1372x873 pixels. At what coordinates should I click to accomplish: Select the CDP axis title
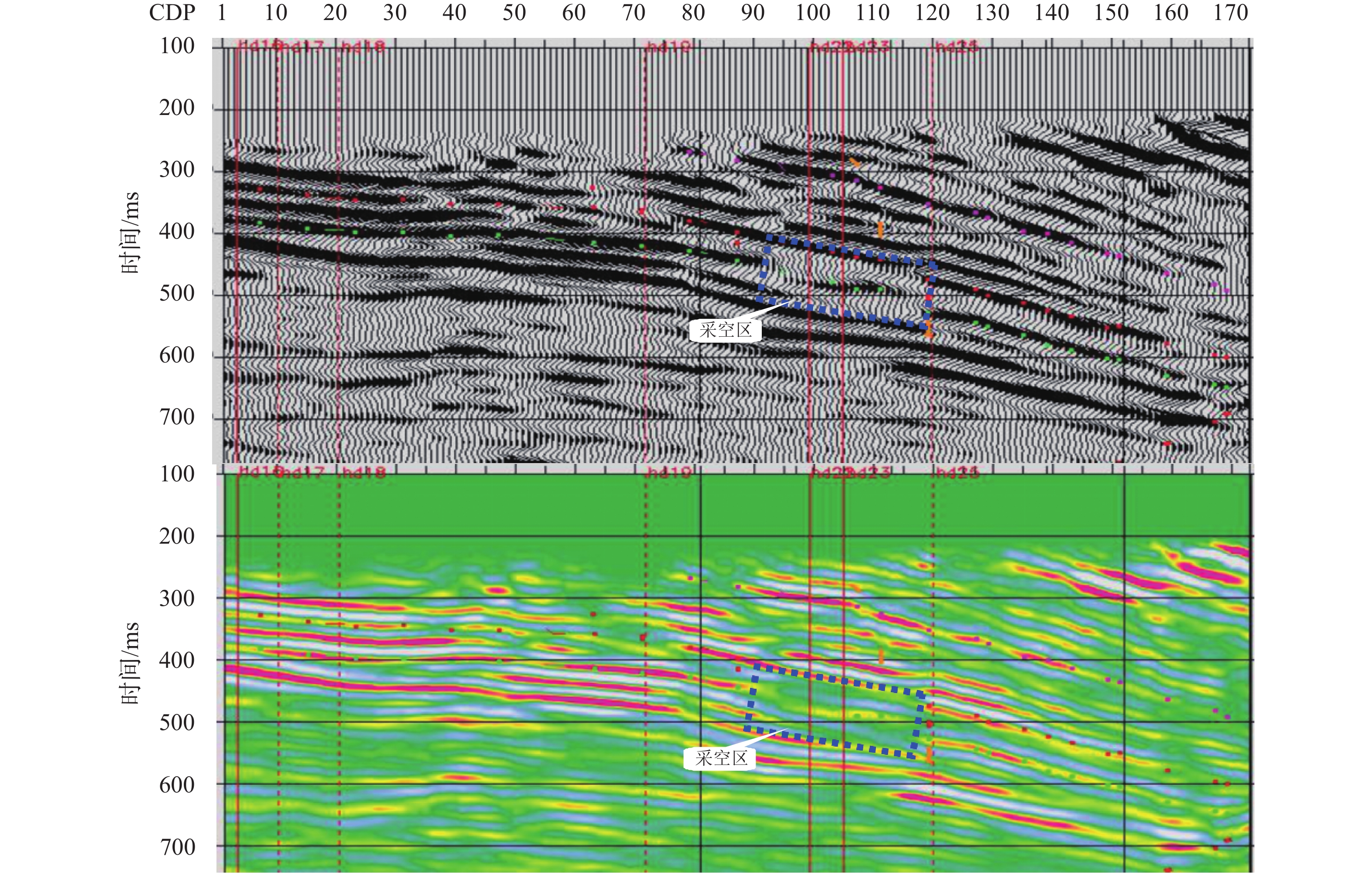[x=172, y=13]
